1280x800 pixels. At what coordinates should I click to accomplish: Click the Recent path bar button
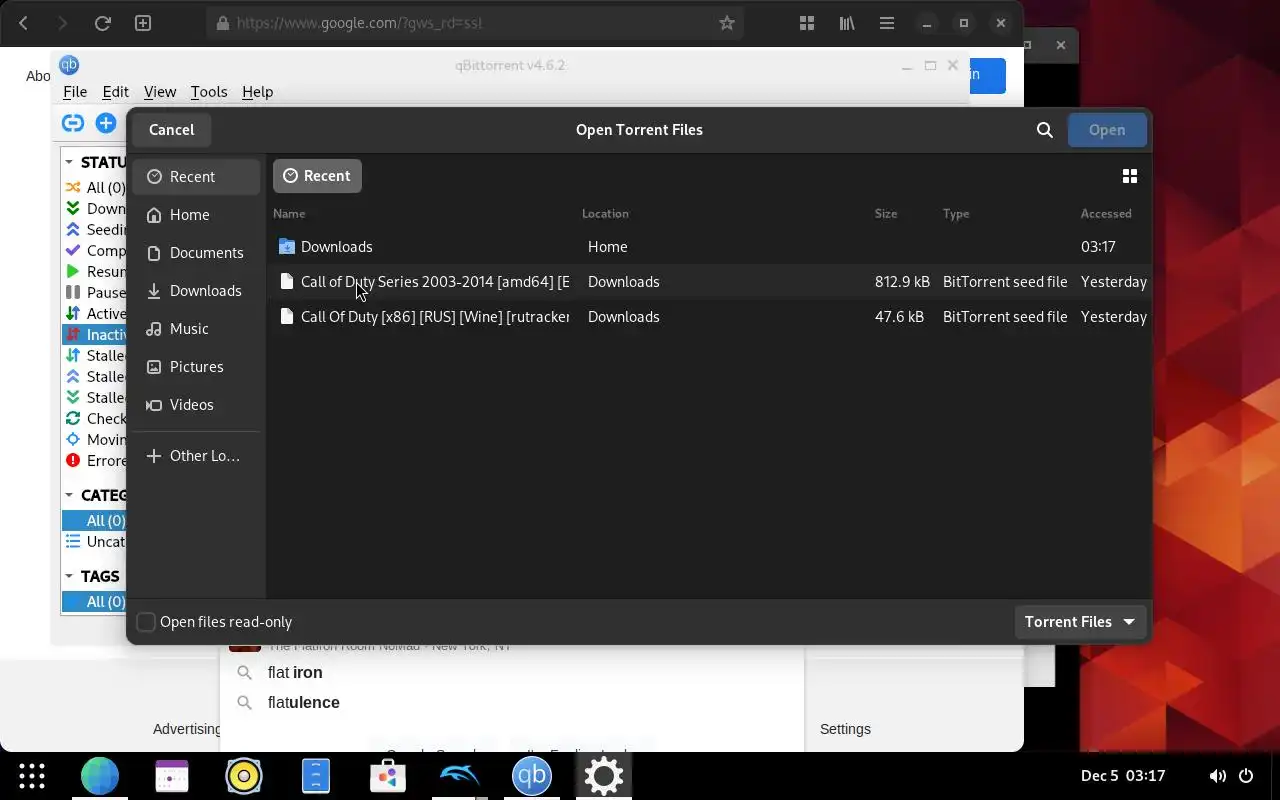[x=317, y=176]
